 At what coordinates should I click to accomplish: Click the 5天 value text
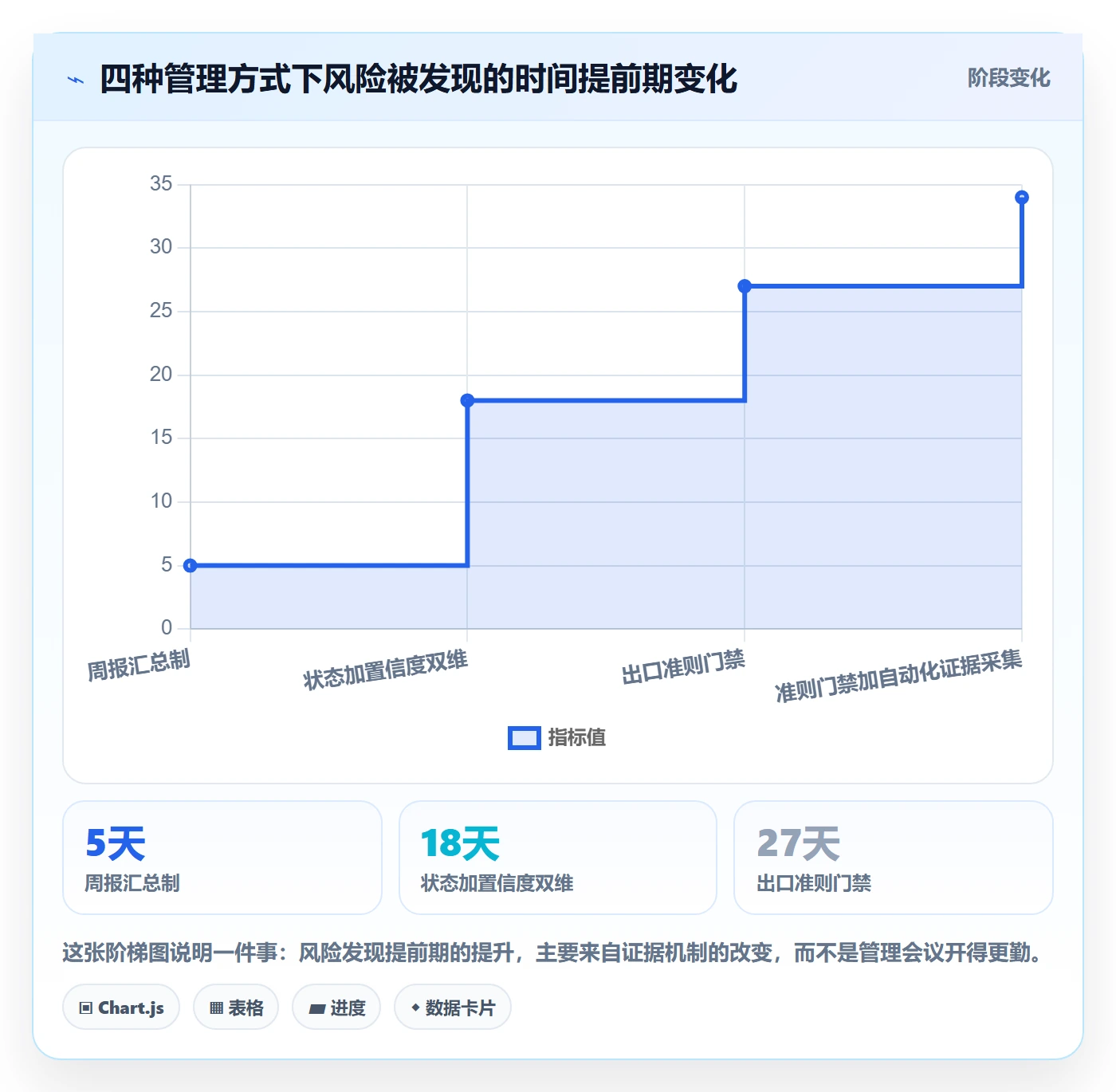pos(116,843)
